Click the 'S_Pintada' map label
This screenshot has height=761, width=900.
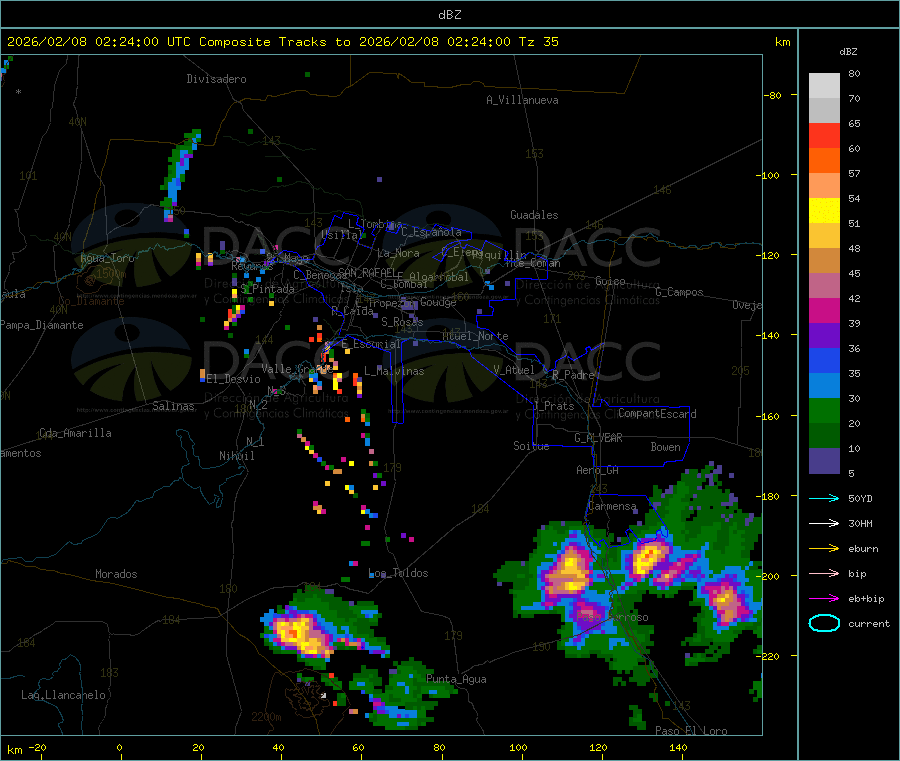[267, 289]
